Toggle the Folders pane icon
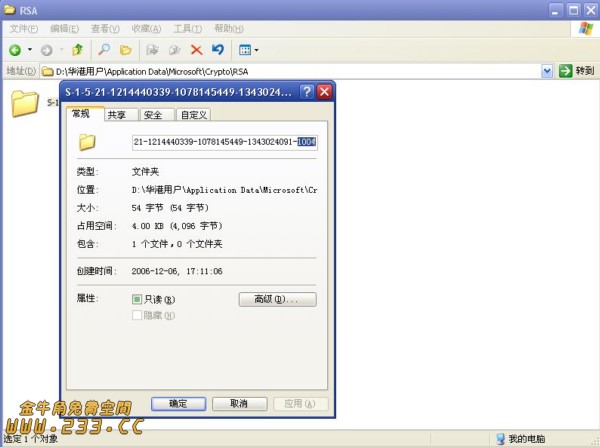The height and width of the screenshot is (447, 600). [x=126, y=50]
